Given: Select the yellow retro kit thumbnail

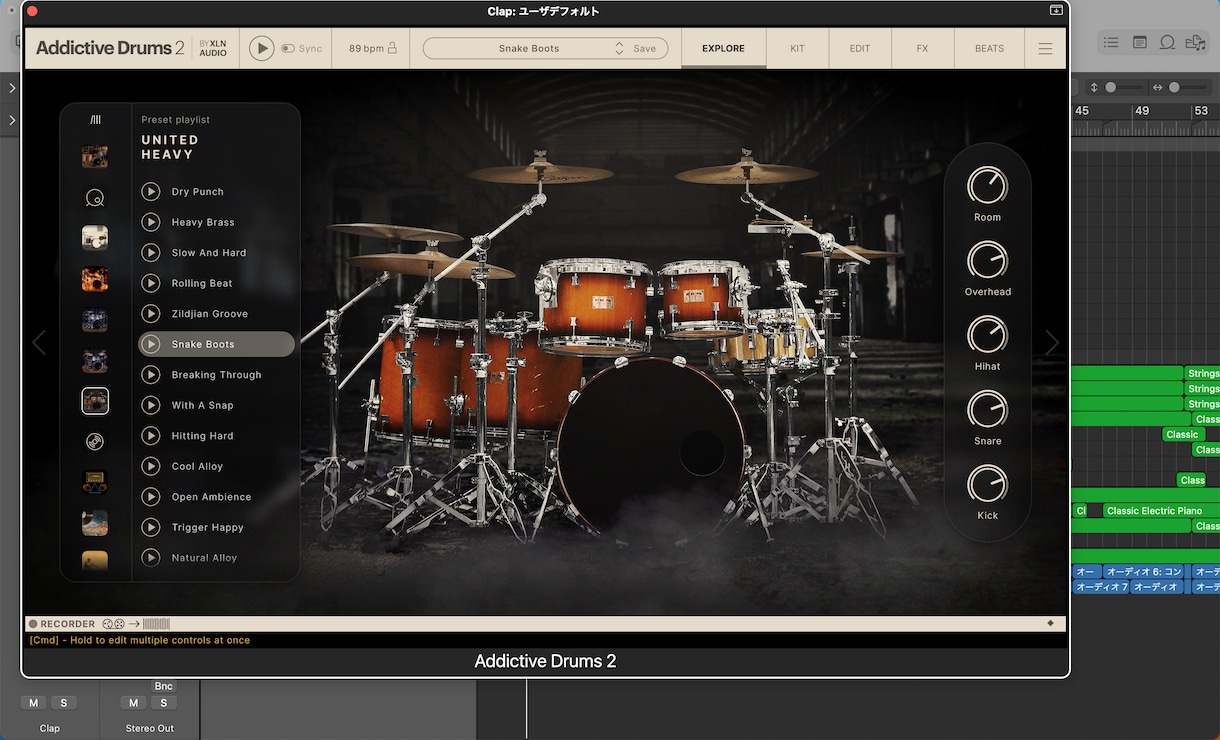Looking at the screenshot, I should click(x=95, y=482).
